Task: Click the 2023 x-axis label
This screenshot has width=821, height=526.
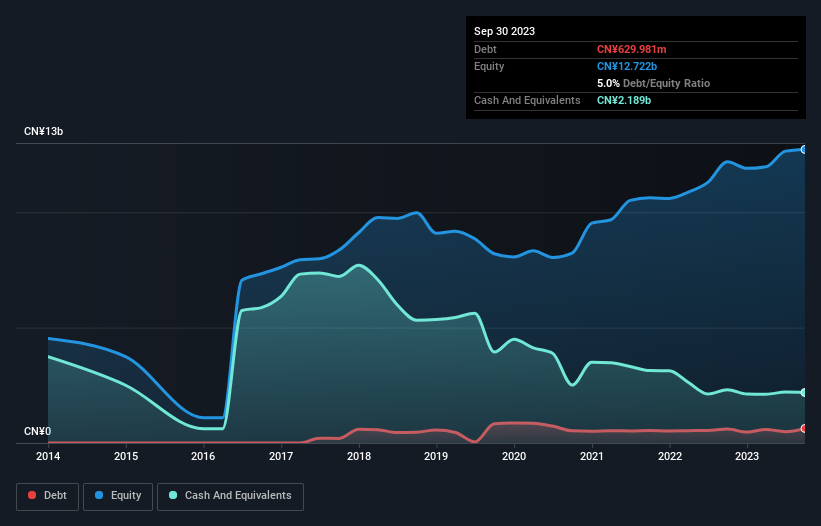Action: (747, 456)
